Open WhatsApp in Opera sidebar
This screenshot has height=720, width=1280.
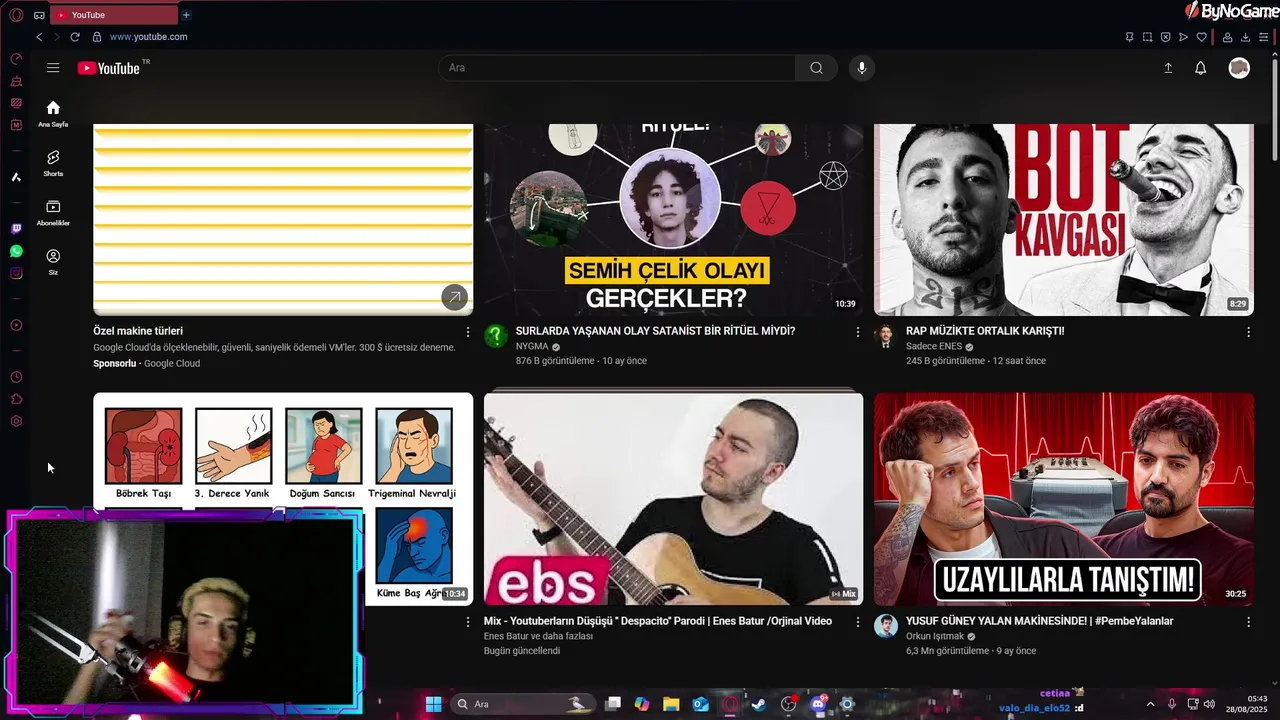click(x=16, y=251)
